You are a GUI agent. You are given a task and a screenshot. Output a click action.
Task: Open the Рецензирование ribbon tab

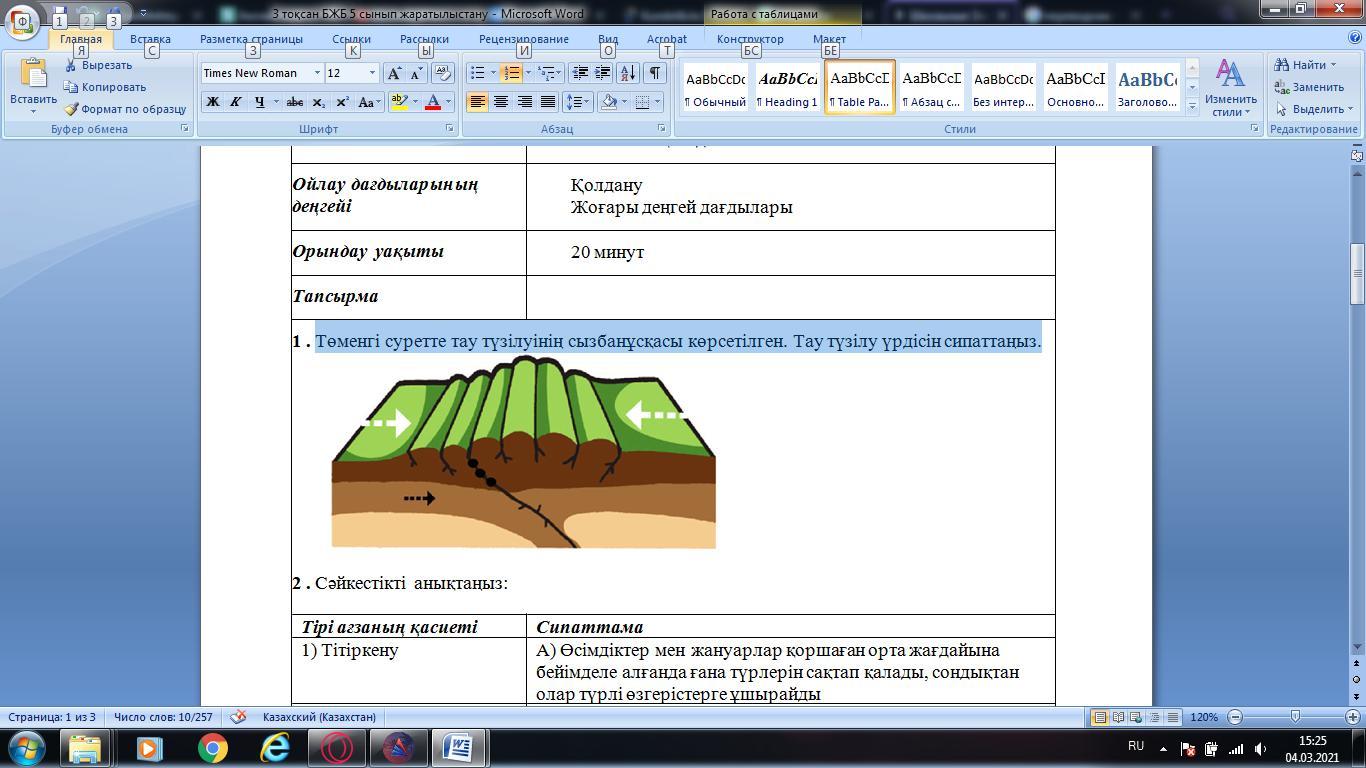(x=523, y=39)
